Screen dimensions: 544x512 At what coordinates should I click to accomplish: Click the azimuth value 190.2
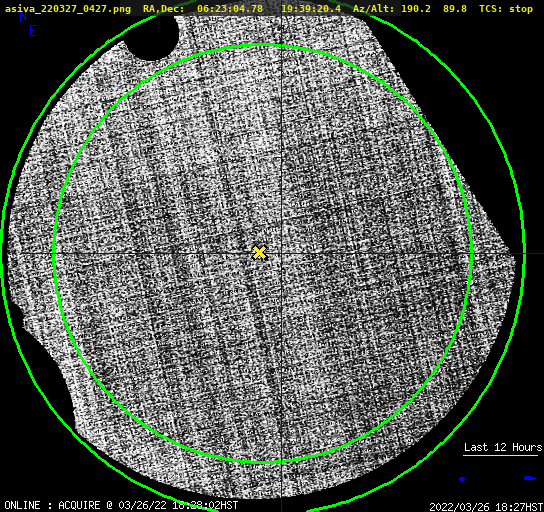[x=416, y=9]
